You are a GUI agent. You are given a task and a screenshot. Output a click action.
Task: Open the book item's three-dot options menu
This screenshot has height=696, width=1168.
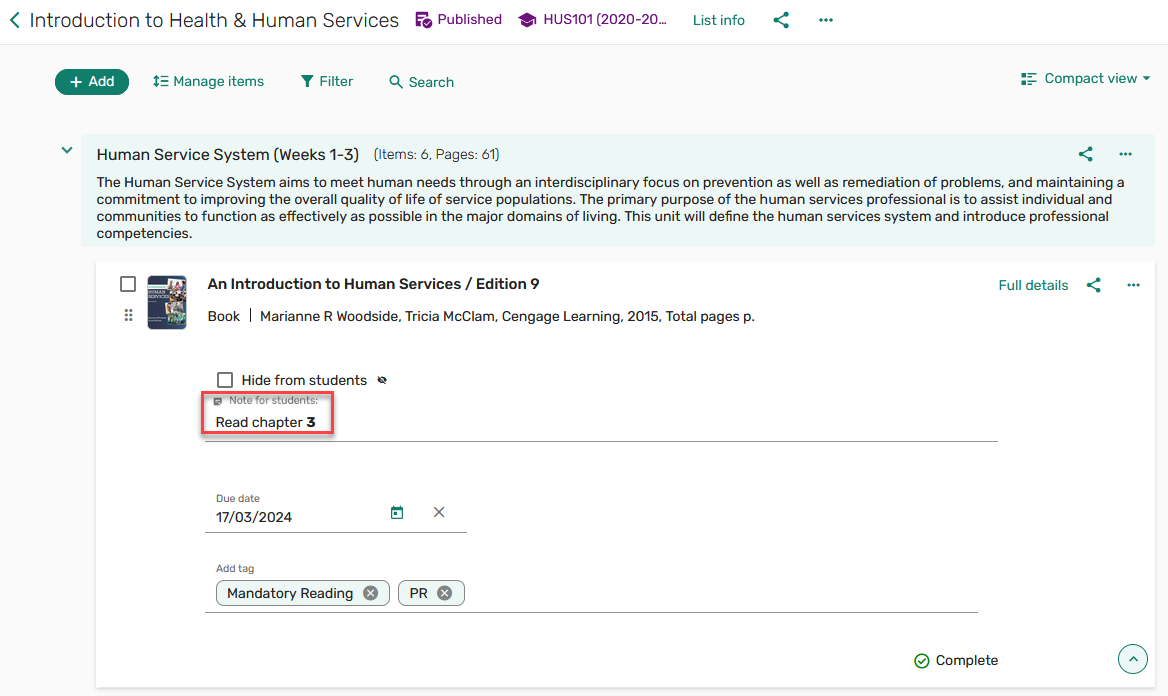[1133, 285]
